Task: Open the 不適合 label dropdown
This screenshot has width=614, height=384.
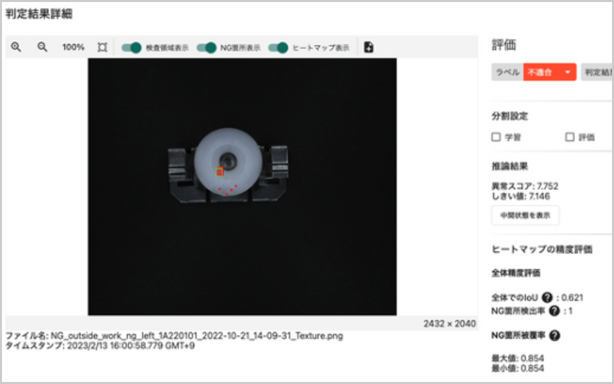Action: click(549, 72)
